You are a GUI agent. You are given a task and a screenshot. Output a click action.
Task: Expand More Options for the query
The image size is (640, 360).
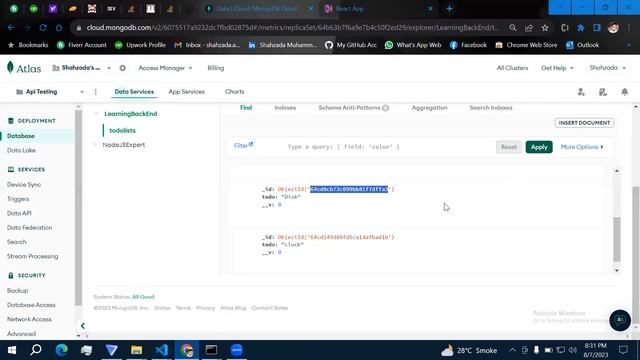click(x=582, y=147)
